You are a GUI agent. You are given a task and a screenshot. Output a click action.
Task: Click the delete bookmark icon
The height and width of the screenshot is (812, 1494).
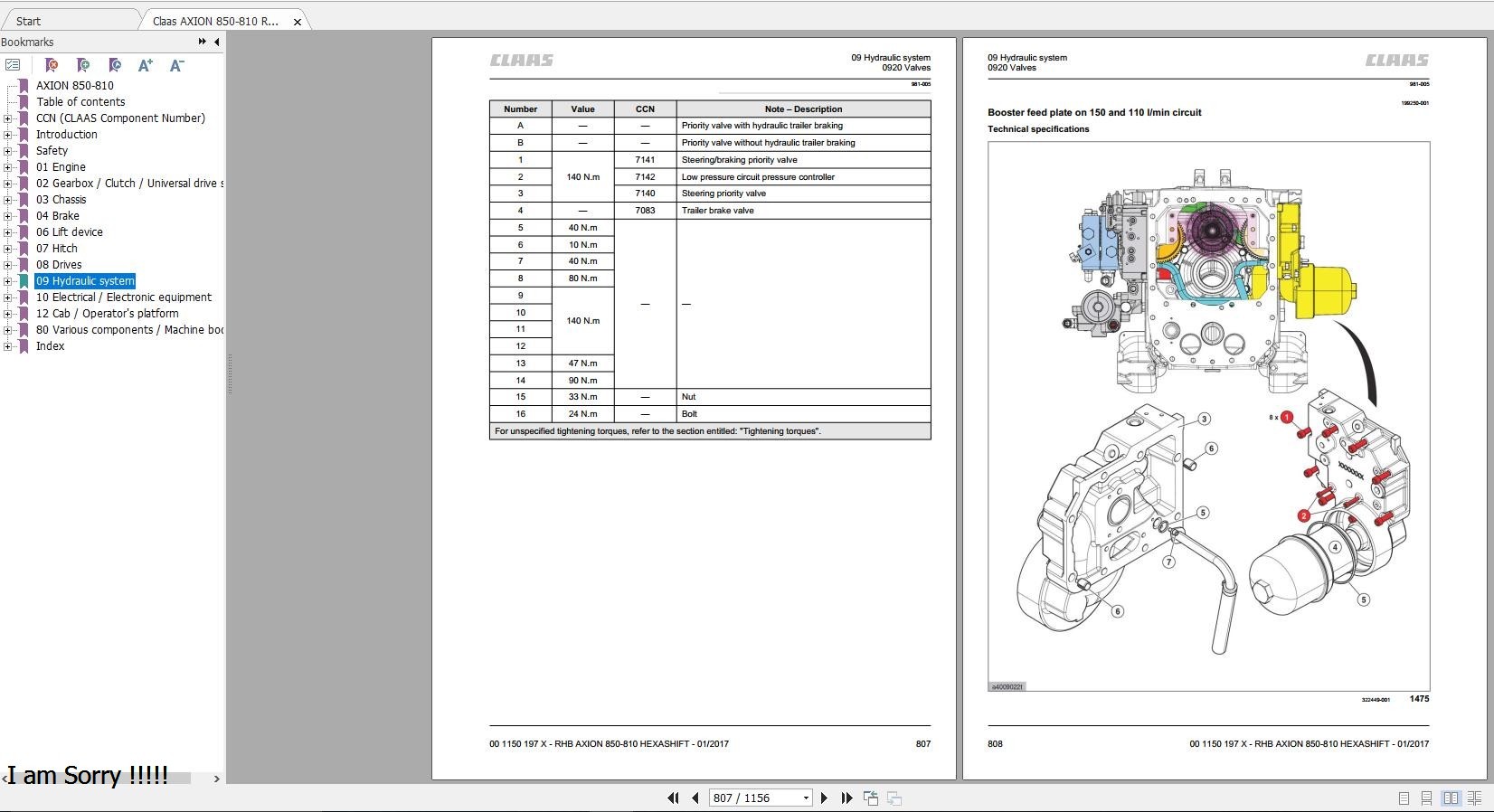[52, 65]
